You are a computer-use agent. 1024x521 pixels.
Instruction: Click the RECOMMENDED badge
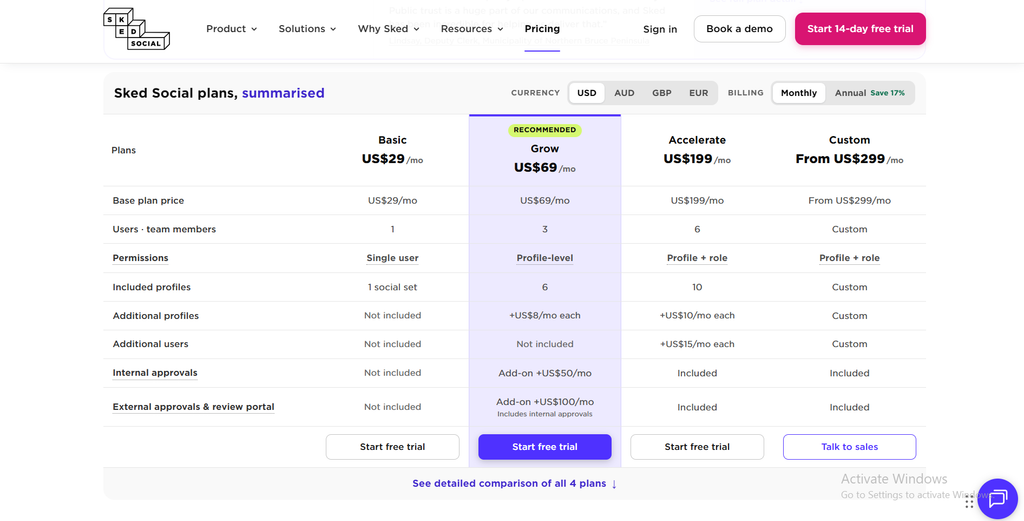[x=545, y=130]
